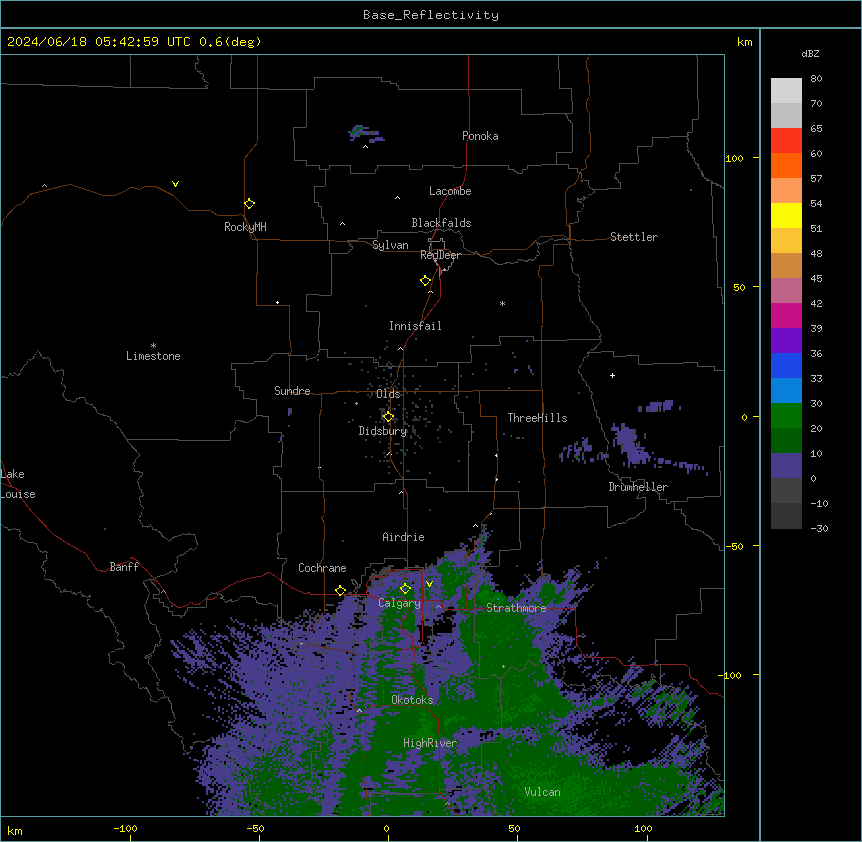862x842 pixels.
Task: Click the Drumheller city label
Action: (x=638, y=487)
